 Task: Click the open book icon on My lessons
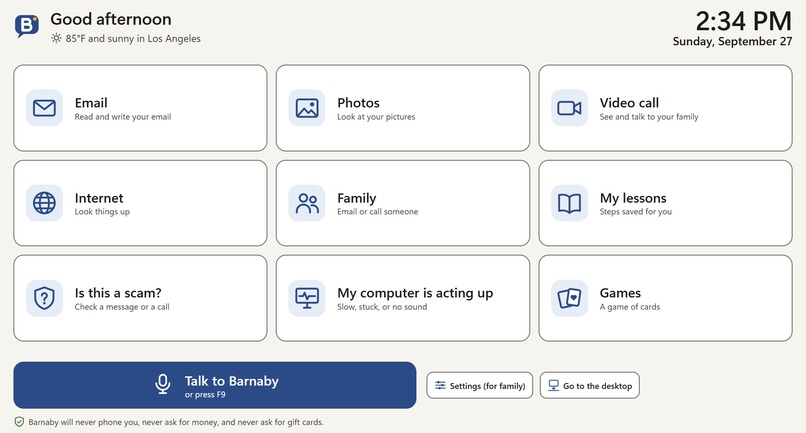(570, 203)
